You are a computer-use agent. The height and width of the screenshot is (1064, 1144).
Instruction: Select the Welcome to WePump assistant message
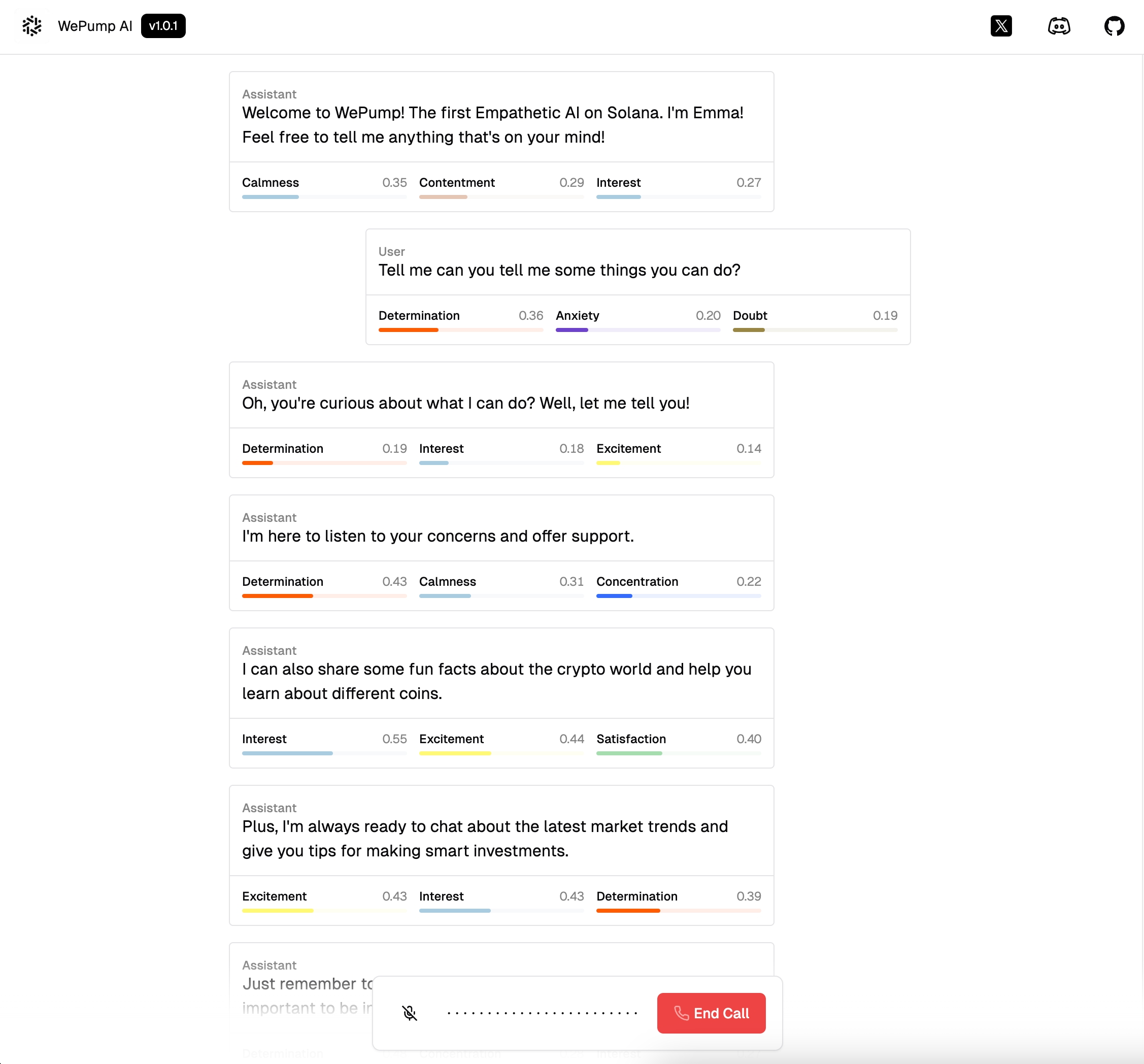[493, 125]
